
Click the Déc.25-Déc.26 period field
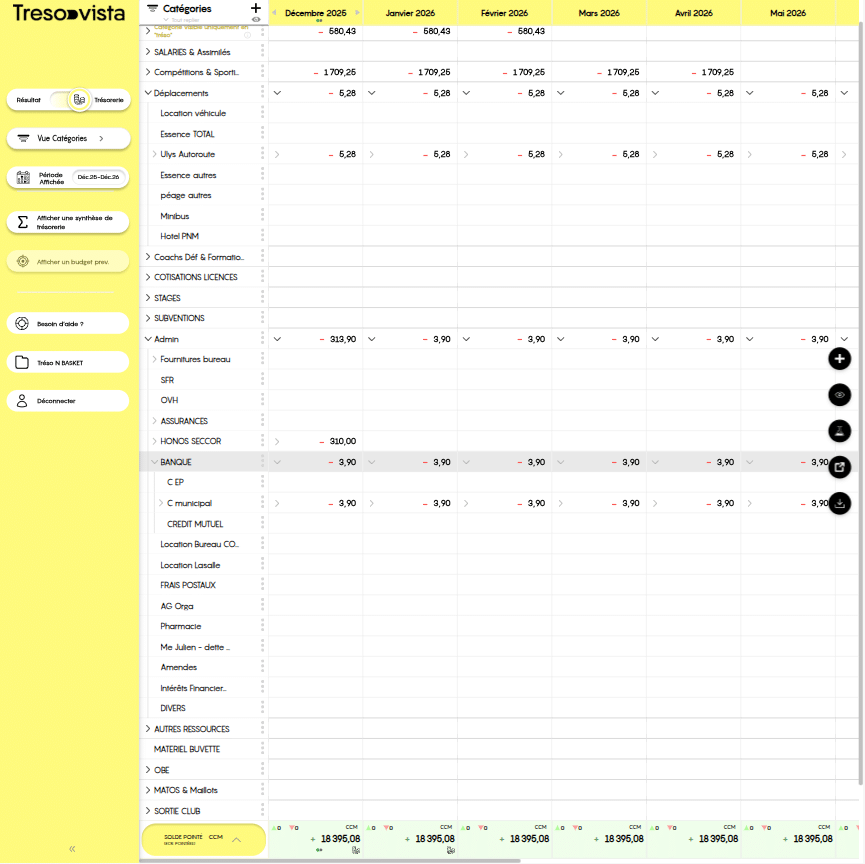click(98, 177)
